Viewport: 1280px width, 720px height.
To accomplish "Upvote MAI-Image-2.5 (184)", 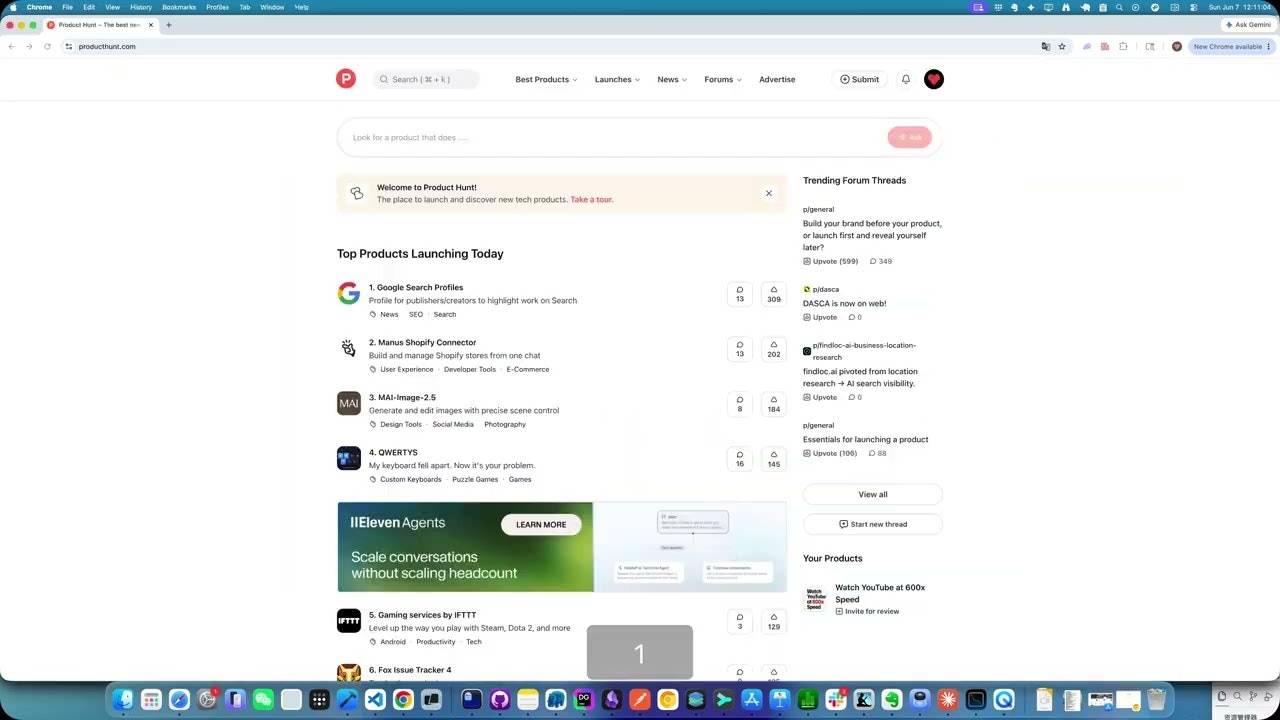I will pyautogui.click(x=774, y=404).
